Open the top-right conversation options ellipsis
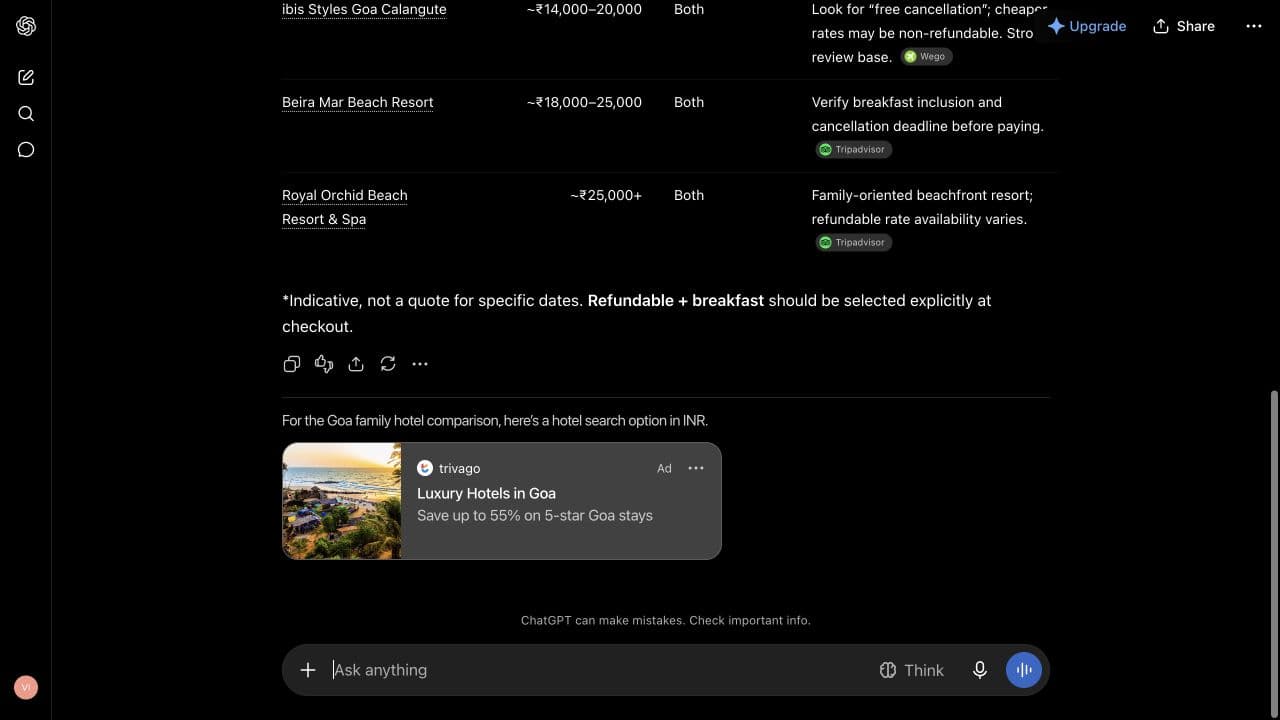Image resolution: width=1280 pixels, height=720 pixels. pyautogui.click(x=1254, y=26)
